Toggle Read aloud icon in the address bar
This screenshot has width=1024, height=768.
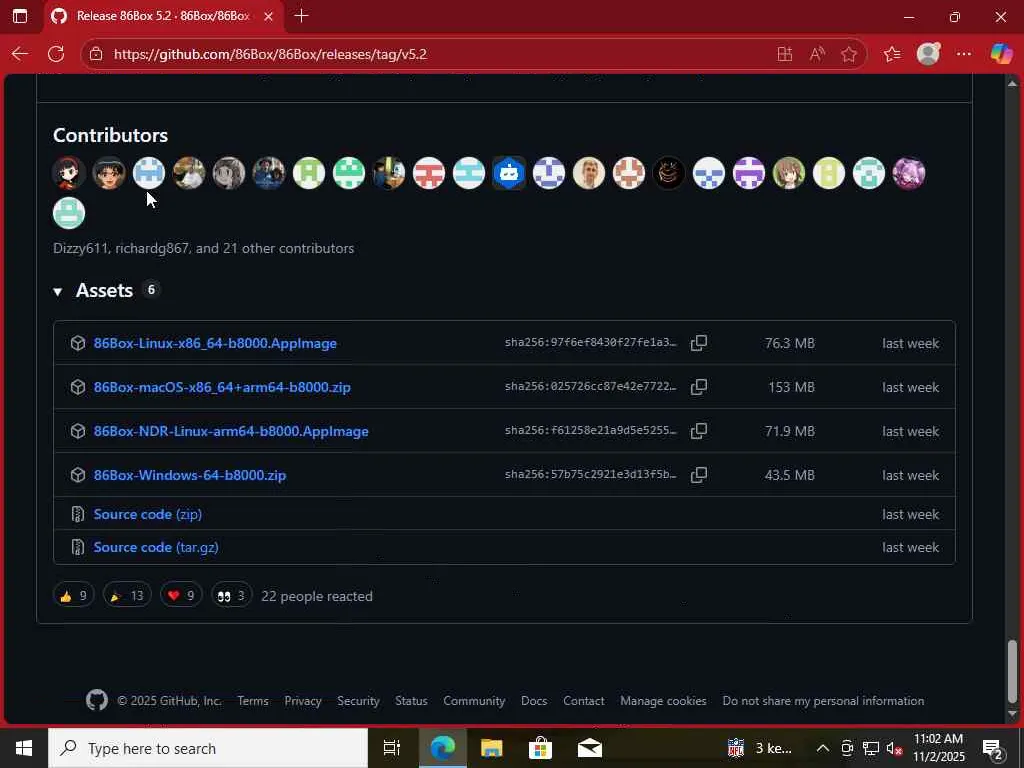pos(816,54)
